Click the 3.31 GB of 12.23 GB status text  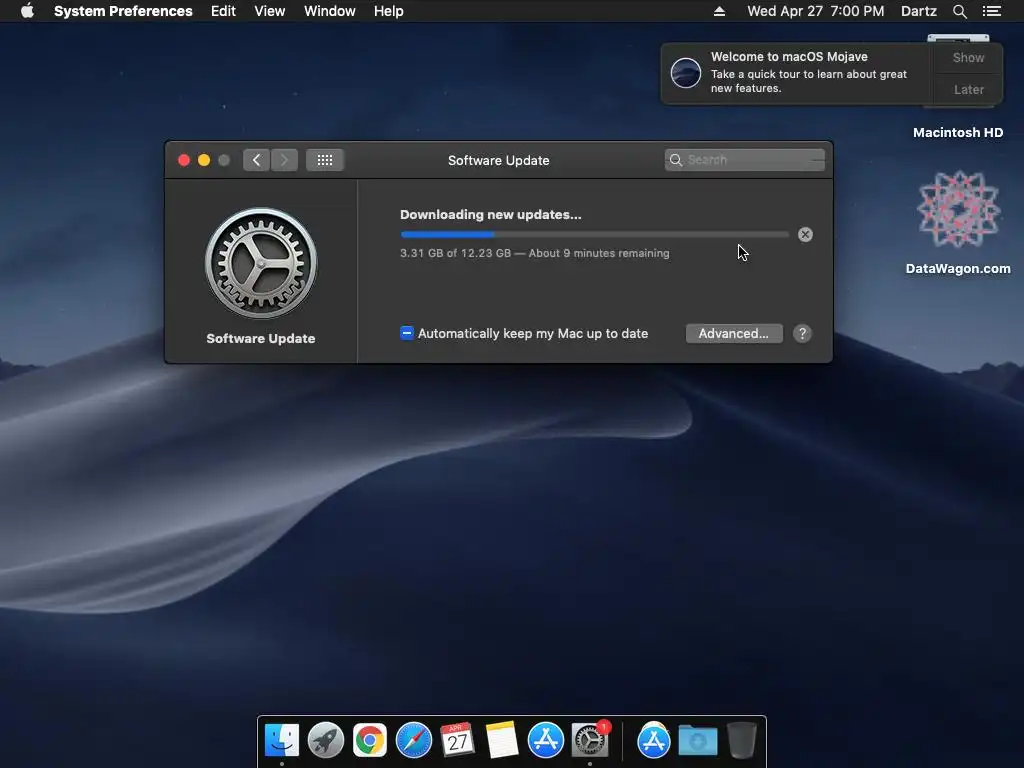(534, 253)
